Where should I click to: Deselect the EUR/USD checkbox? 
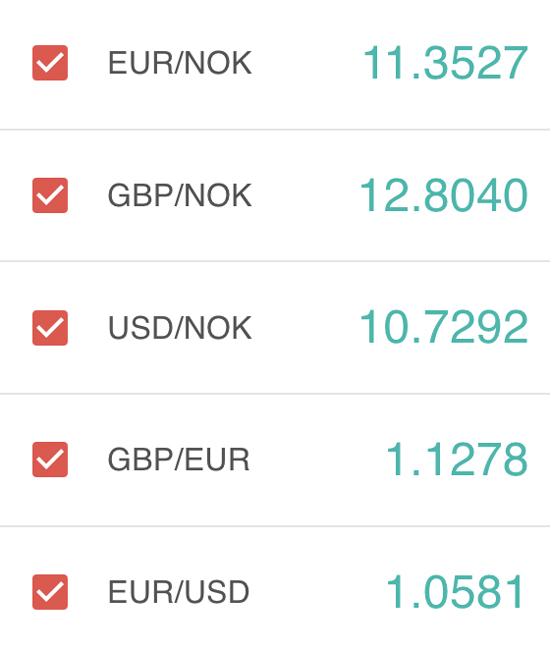click(x=50, y=592)
